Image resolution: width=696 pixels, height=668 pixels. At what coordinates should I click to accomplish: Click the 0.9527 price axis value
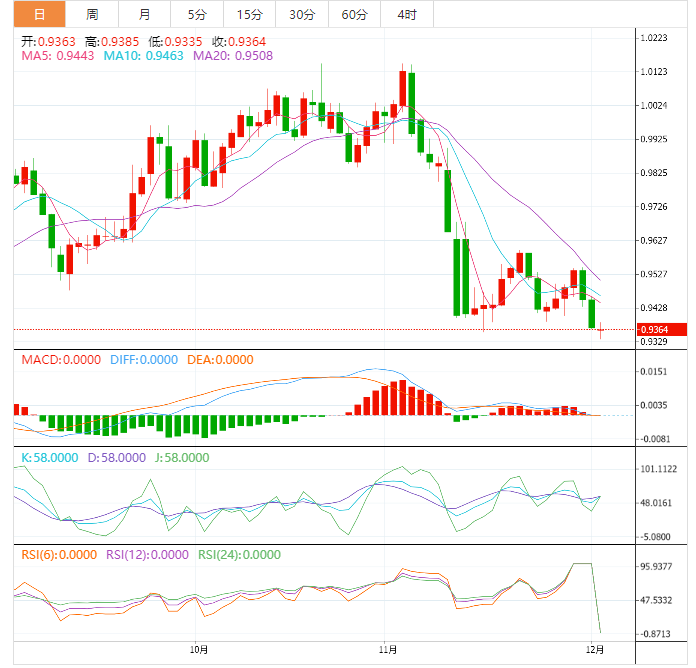tap(654, 274)
